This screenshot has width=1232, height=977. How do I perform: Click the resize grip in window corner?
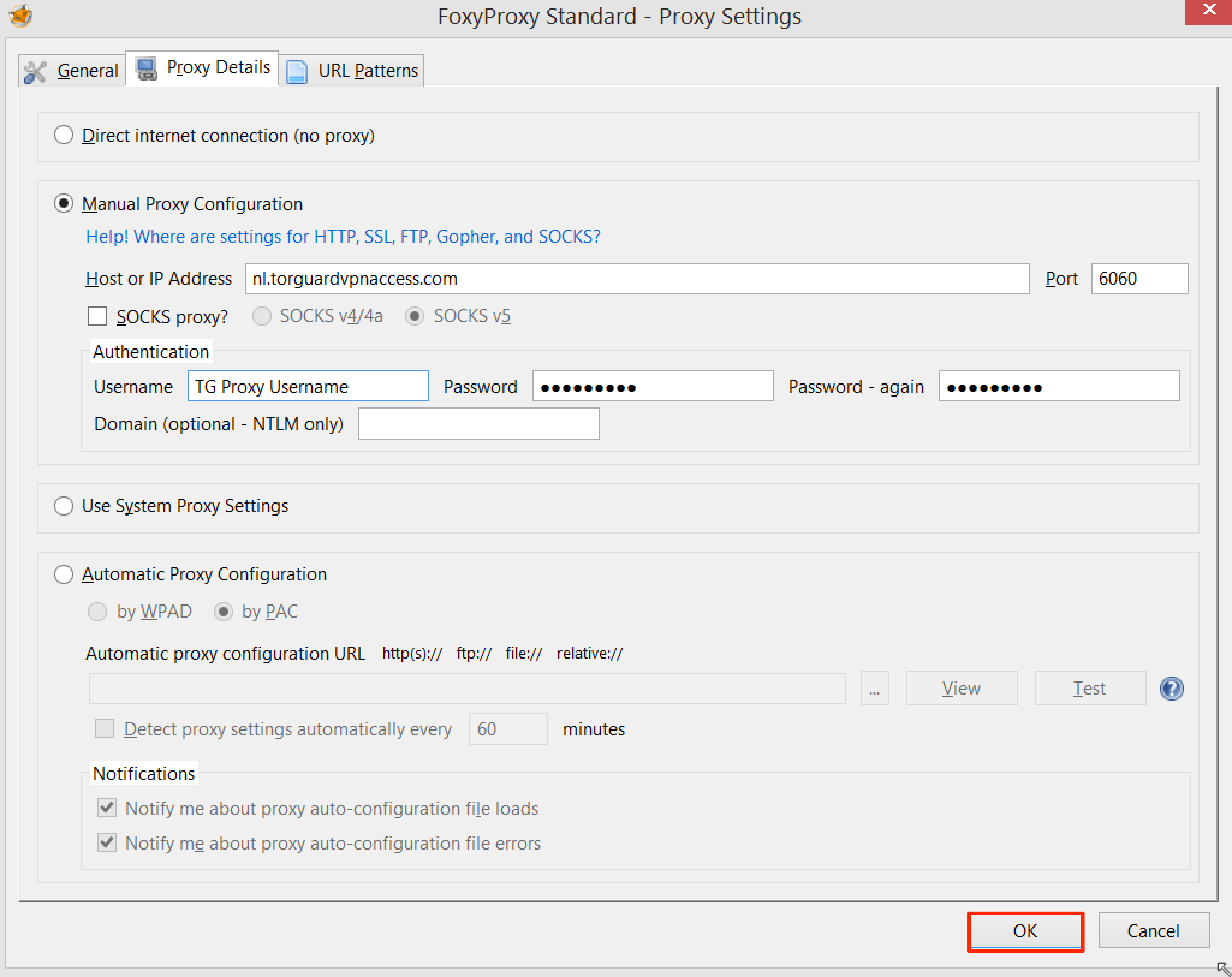click(1223, 969)
